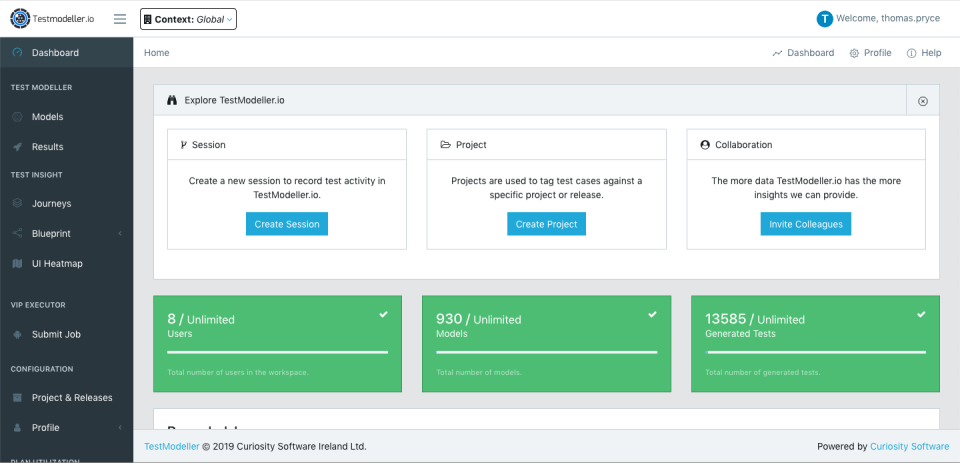Click the Dashboard chart icon in header
960x463 pixels.
(x=777, y=53)
